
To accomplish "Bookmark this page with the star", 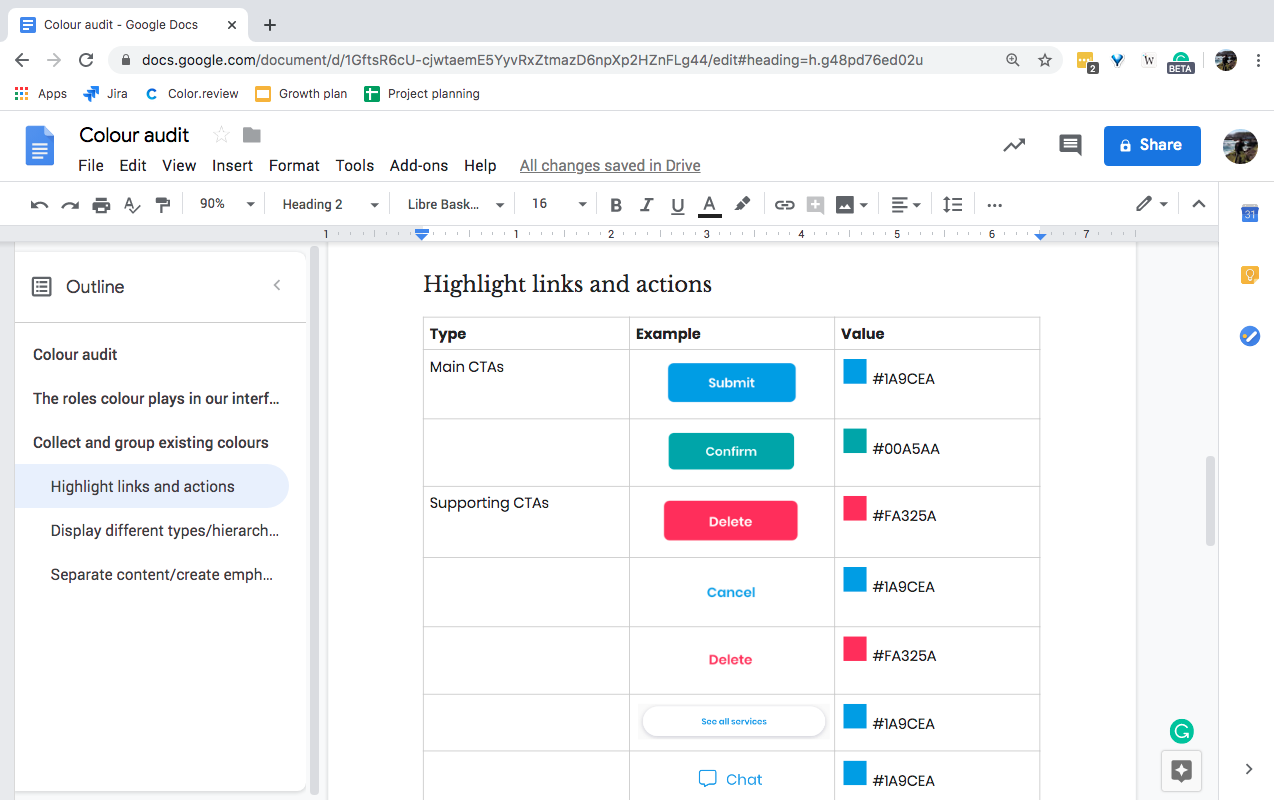I will tap(1045, 60).
